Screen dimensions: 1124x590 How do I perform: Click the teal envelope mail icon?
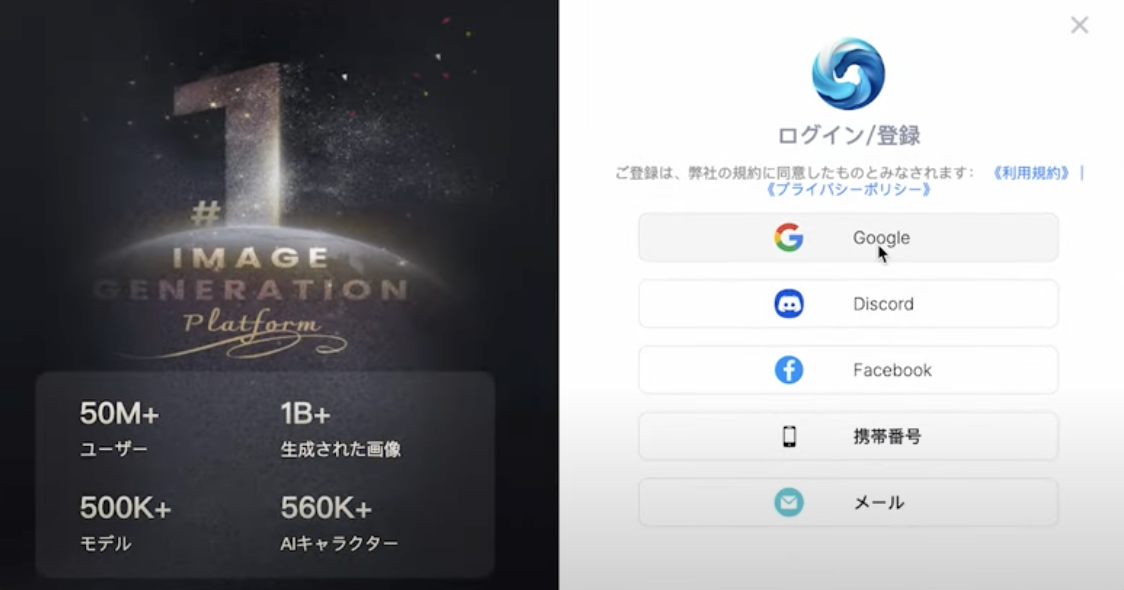coord(789,503)
